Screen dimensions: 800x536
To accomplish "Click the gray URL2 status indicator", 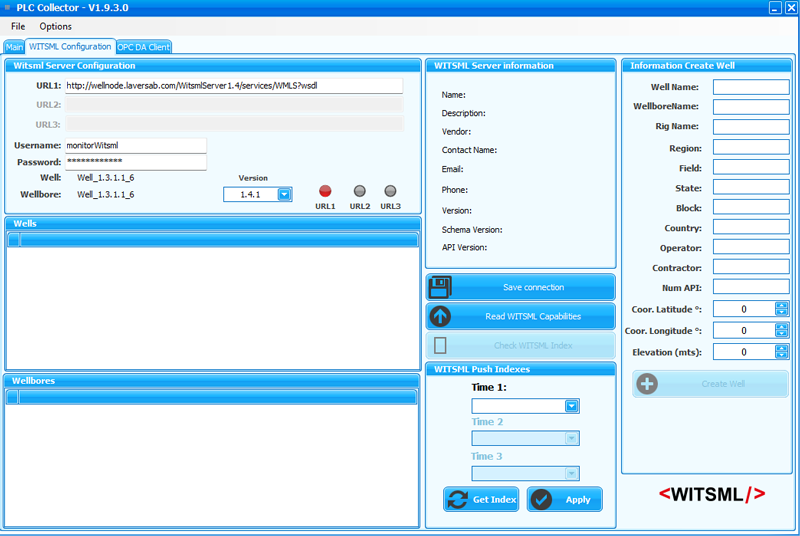I will coord(360,191).
